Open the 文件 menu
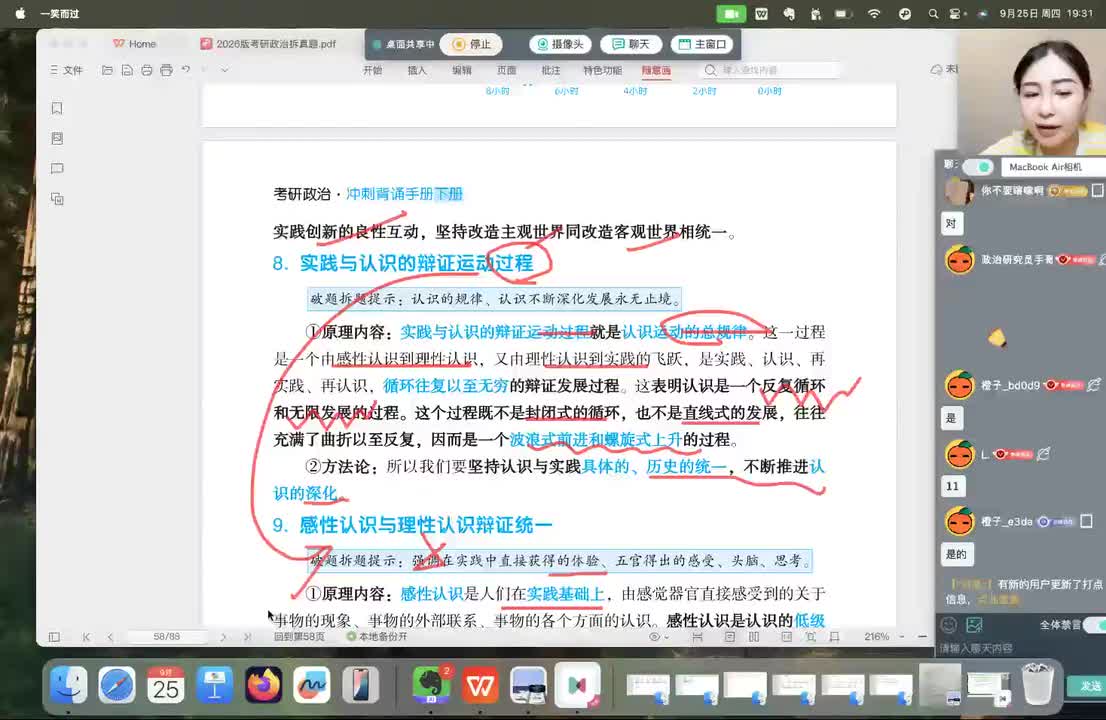This screenshot has width=1106, height=720. point(66,70)
